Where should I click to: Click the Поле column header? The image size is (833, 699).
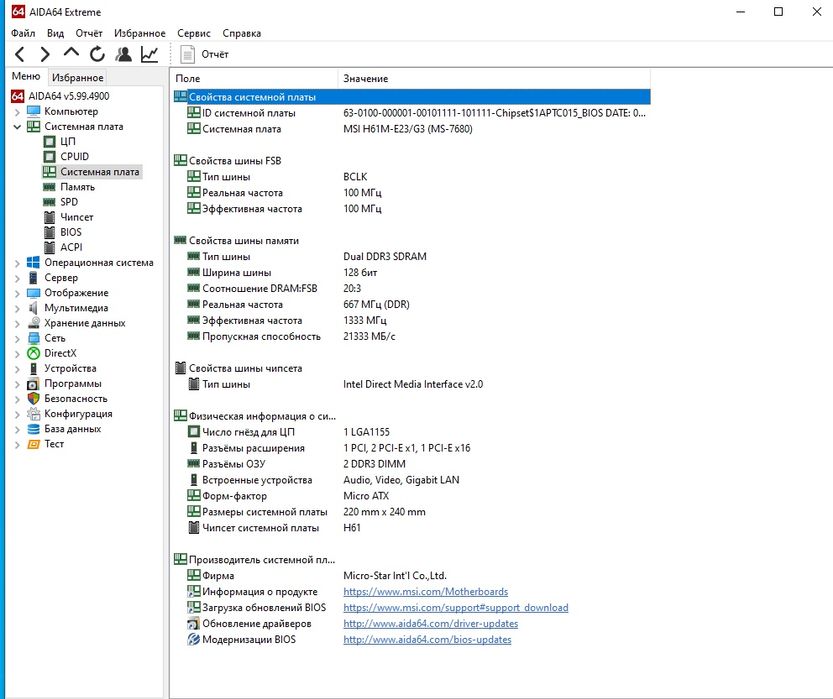click(x=254, y=79)
